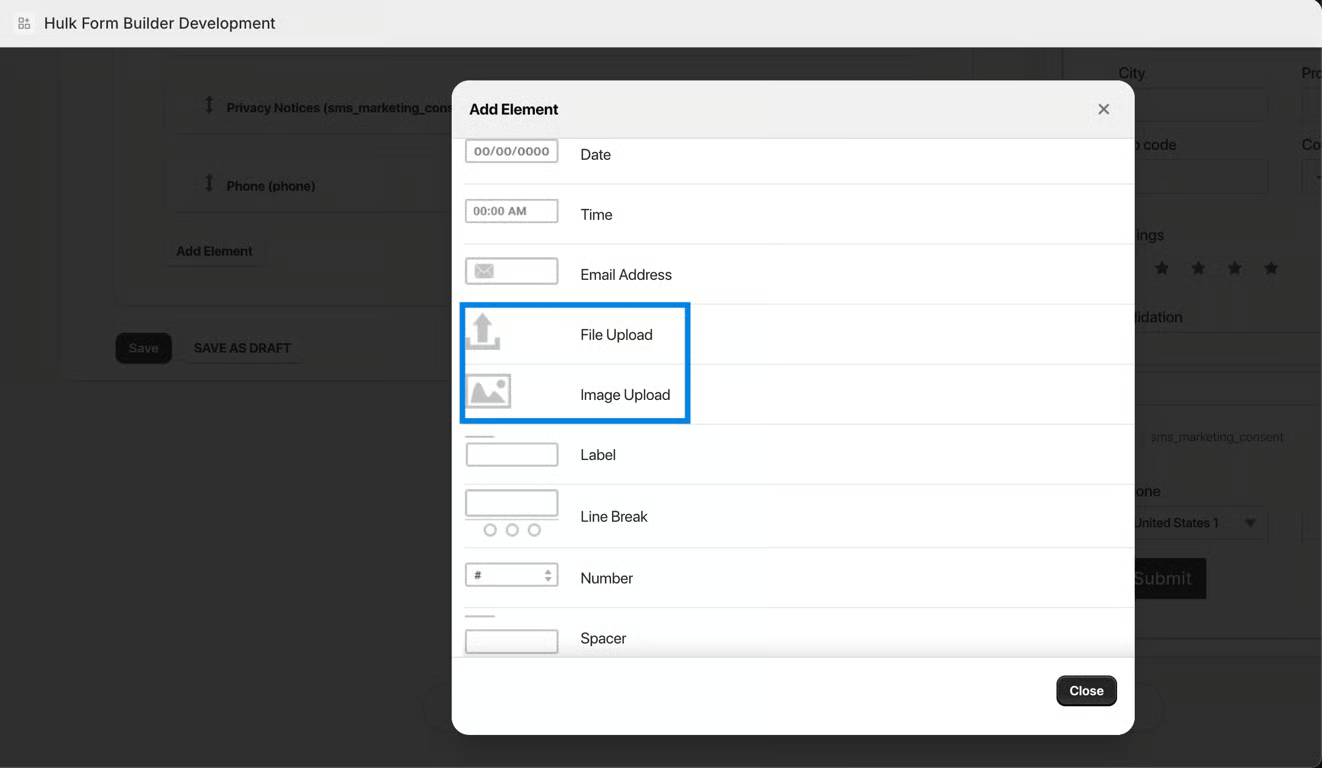Click the reorder arrow for Phone row
Screen dimensions: 1322x768
pyautogui.click(x=209, y=183)
